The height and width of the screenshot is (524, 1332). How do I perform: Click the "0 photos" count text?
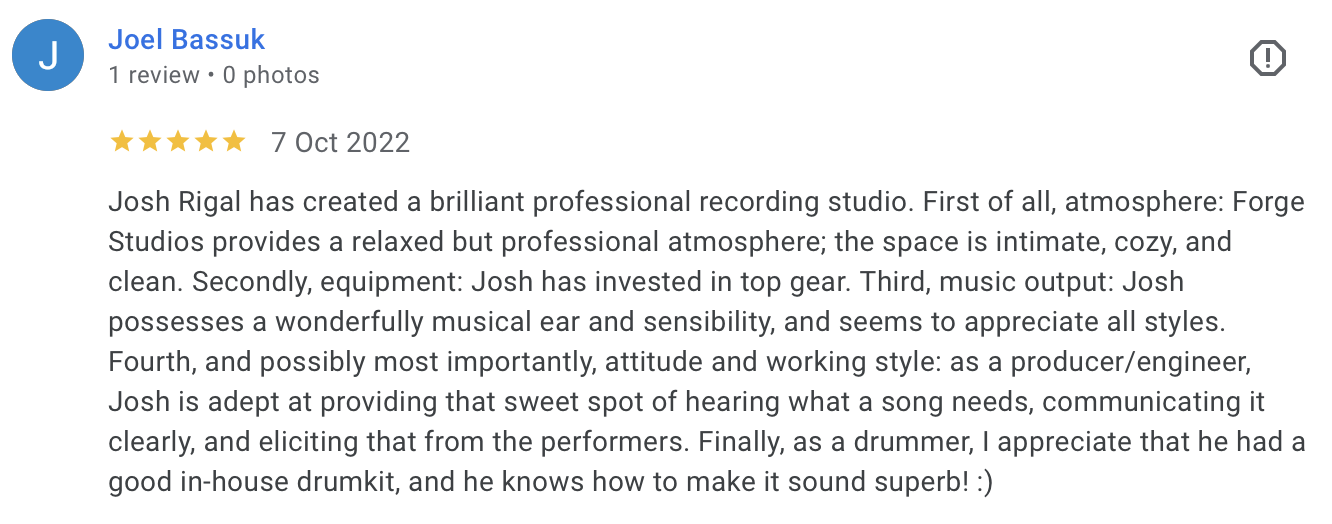[x=271, y=75]
